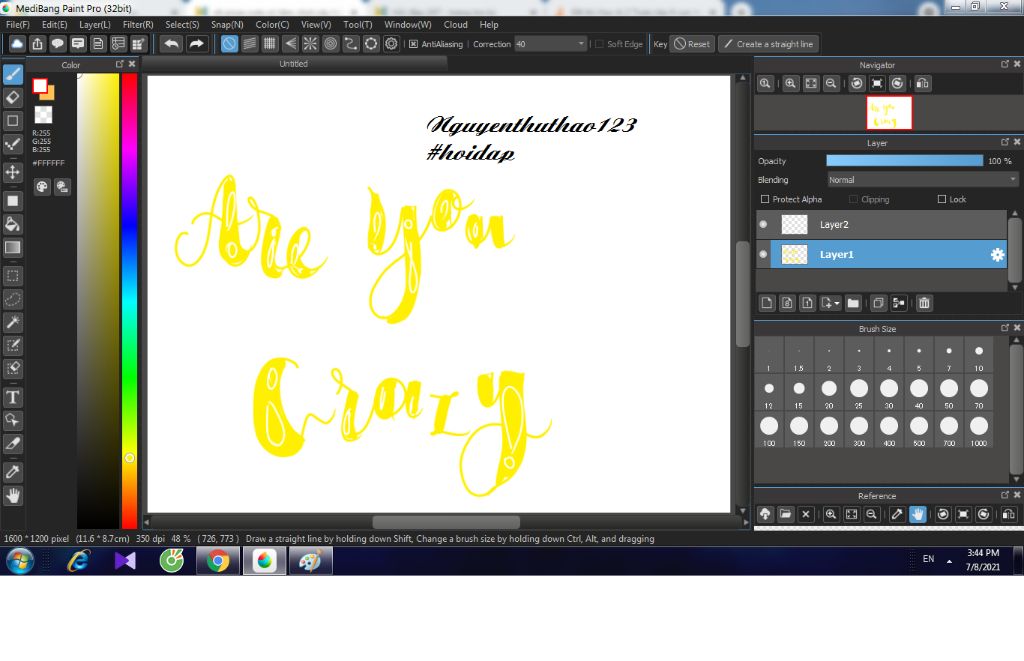
Task: Open Internet Explorer from taskbar
Action: pyautogui.click(x=78, y=561)
